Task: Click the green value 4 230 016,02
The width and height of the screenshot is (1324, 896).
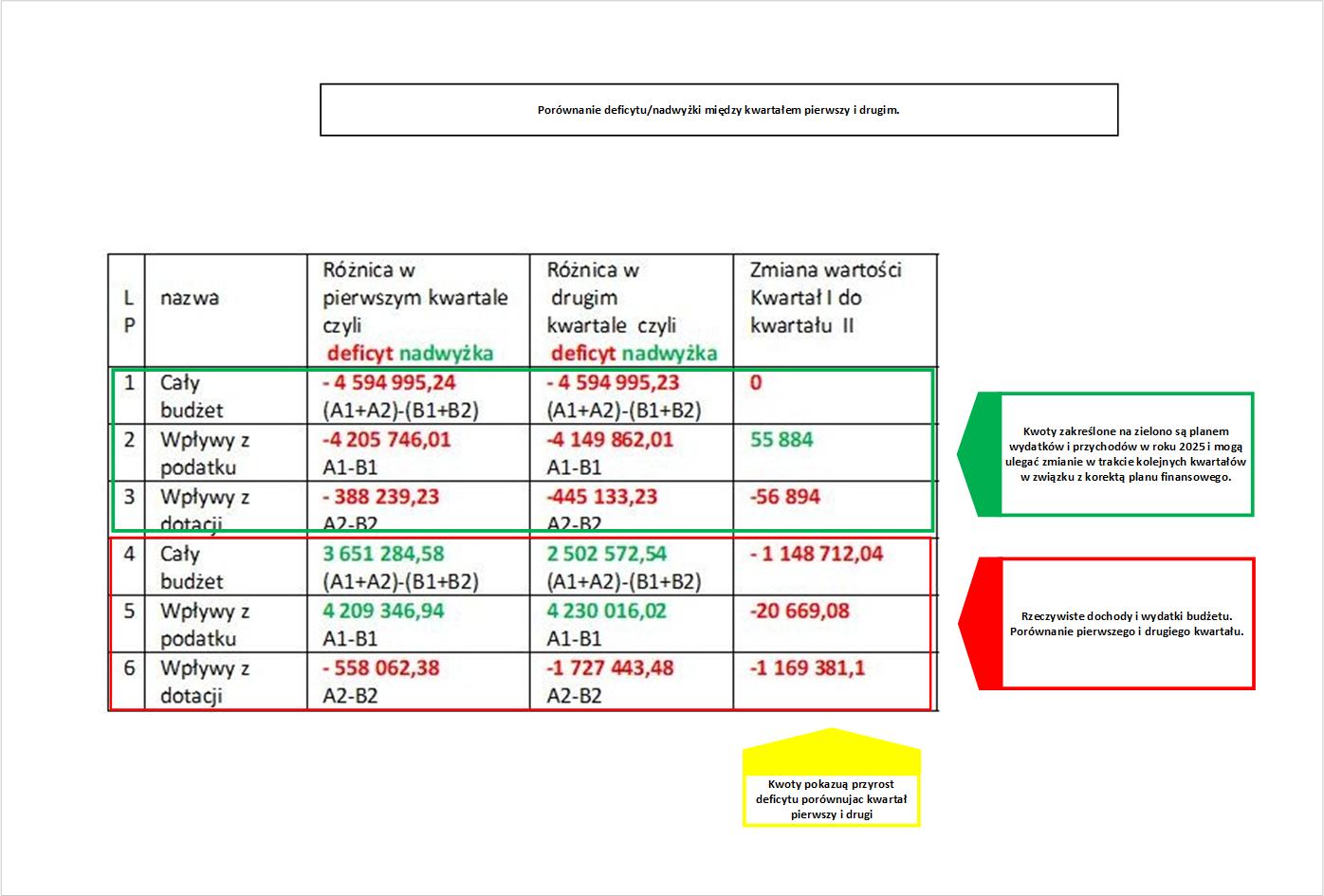Action: (607, 611)
